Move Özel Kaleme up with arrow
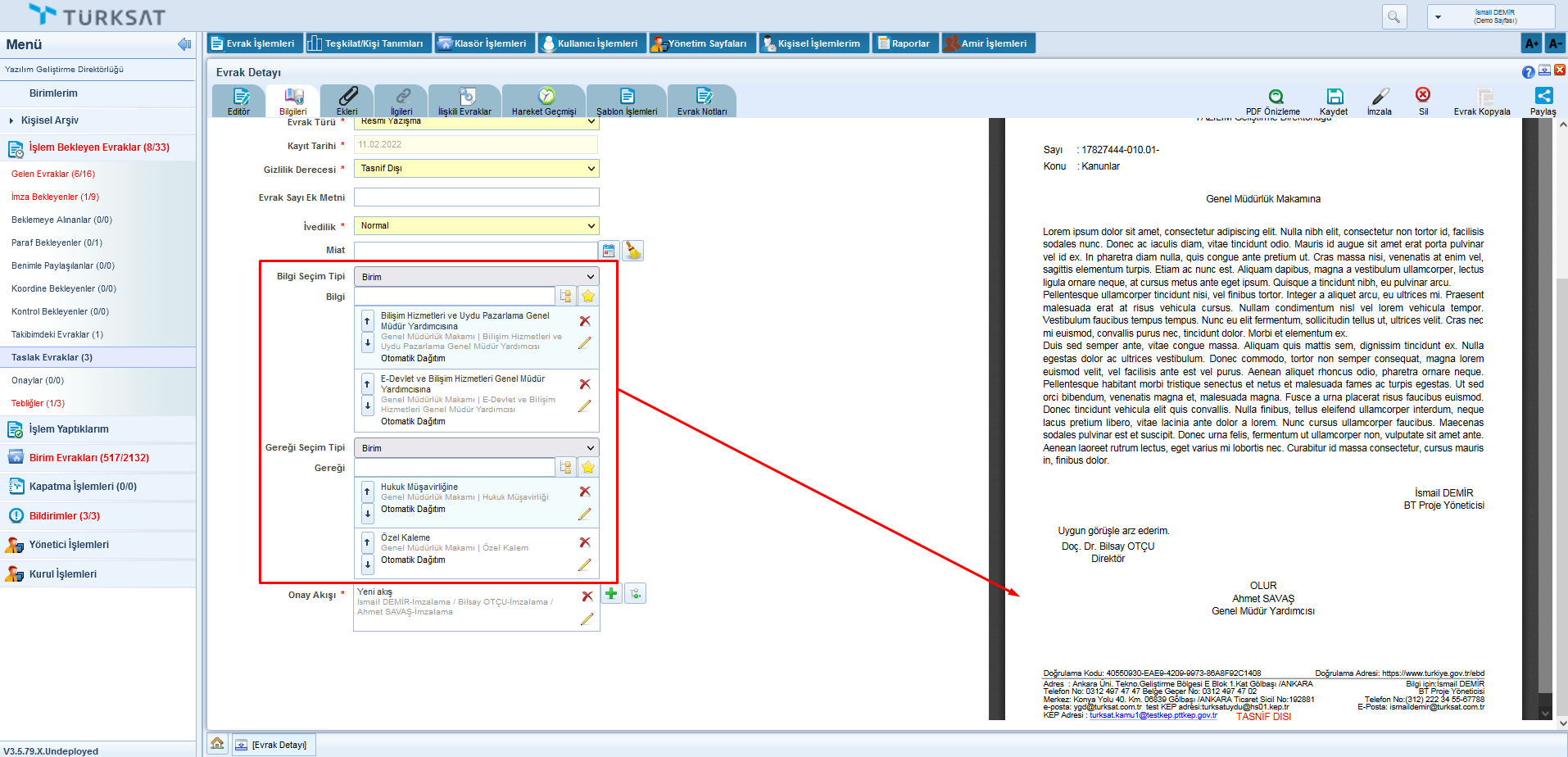The height and width of the screenshot is (757, 1568). point(367,542)
